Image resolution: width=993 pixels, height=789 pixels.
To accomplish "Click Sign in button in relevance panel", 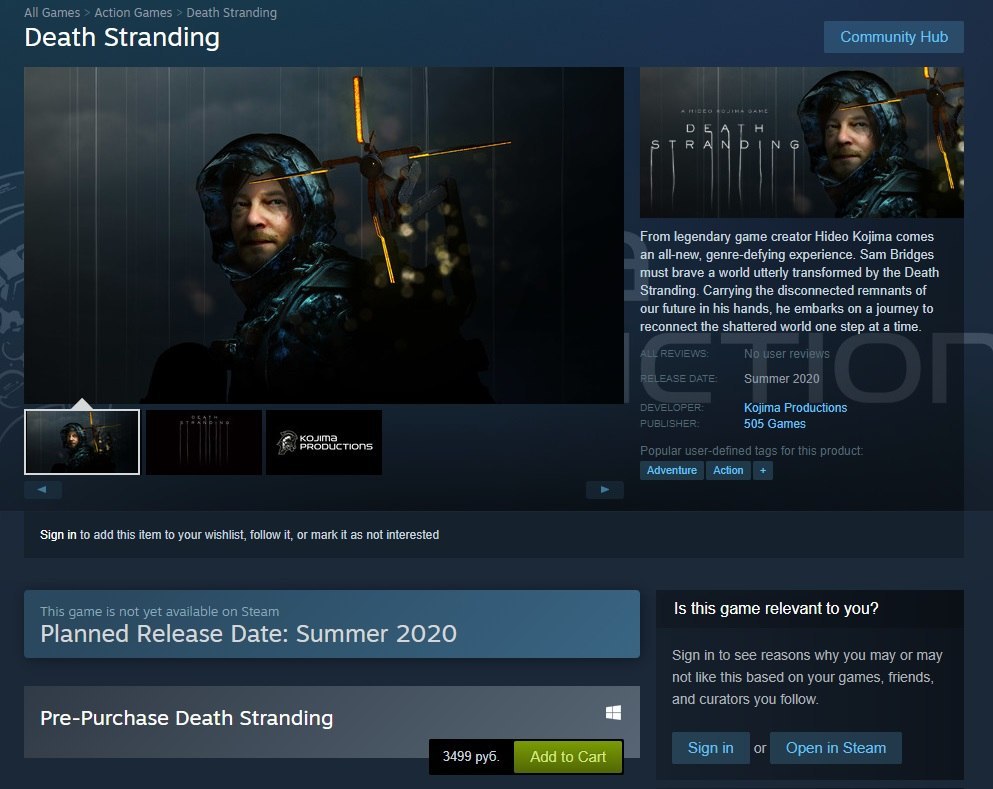I will (x=711, y=748).
